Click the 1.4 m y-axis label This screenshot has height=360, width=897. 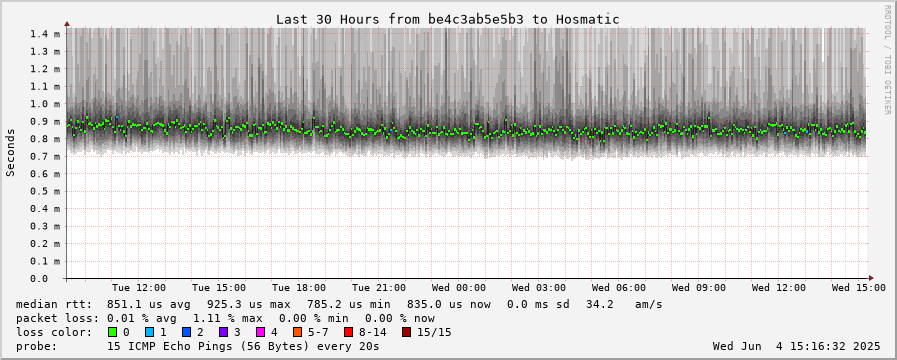click(45, 34)
